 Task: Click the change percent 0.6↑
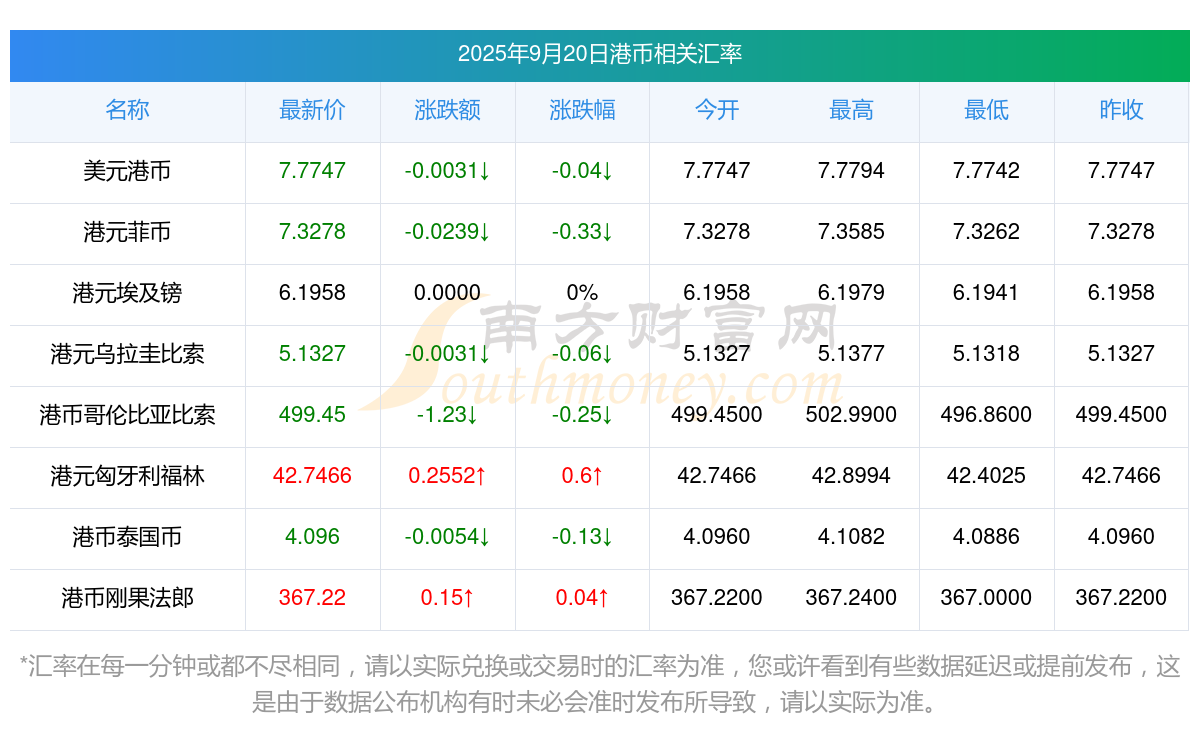pyautogui.click(x=582, y=476)
